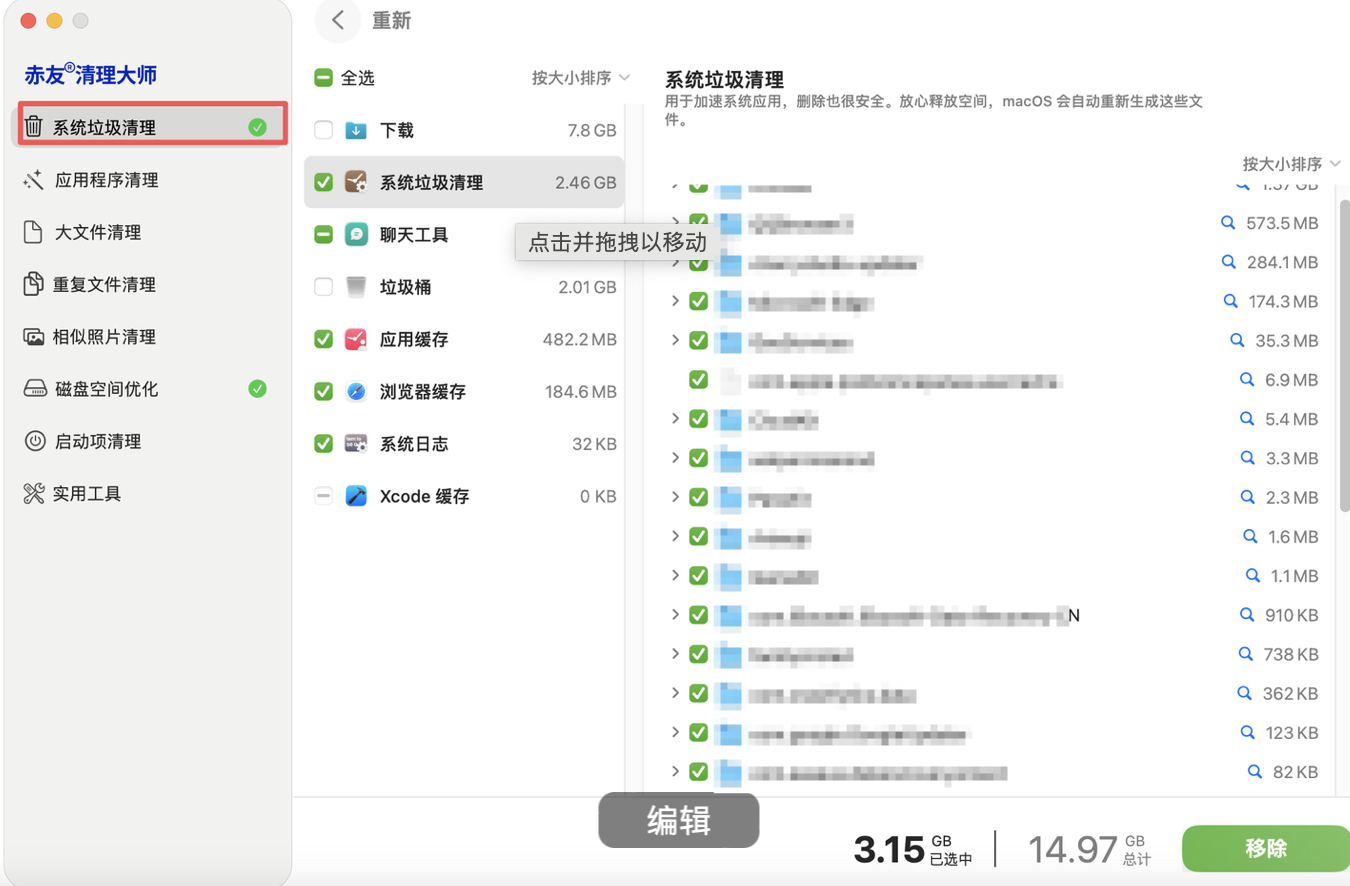Click the 2.01 GB size of 垃圾桶
1350x886 pixels.
coord(587,288)
